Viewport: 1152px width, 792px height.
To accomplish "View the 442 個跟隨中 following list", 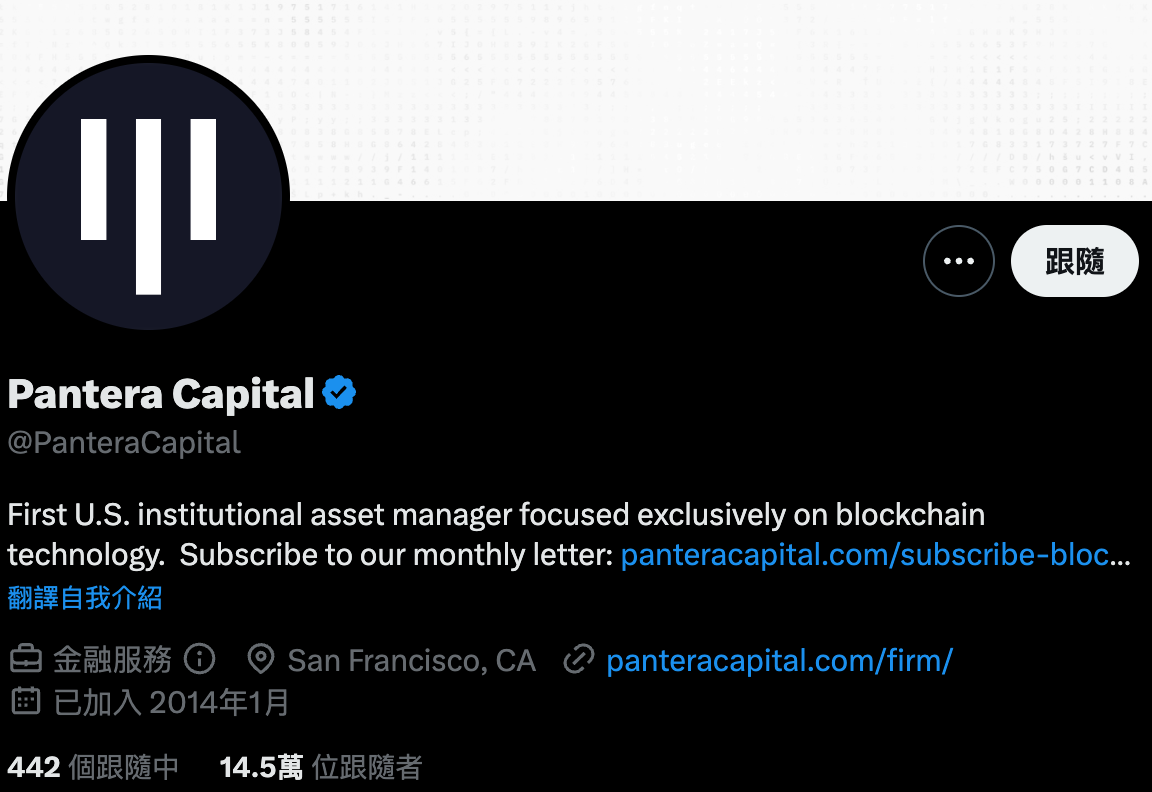I will click(93, 767).
